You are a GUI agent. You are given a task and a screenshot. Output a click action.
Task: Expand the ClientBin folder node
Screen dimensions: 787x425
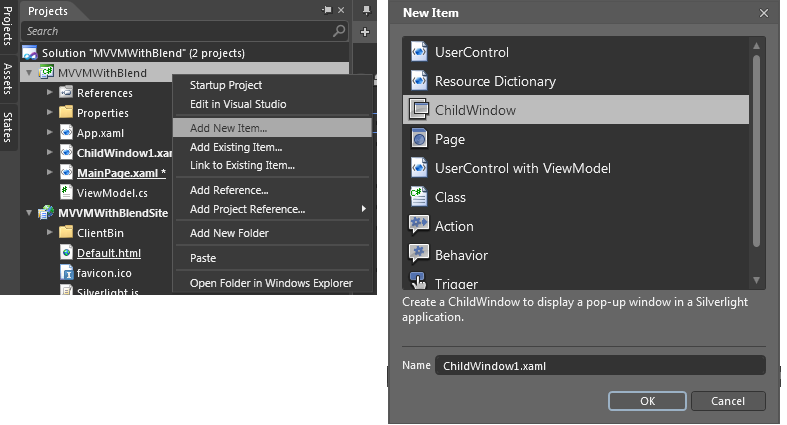coord(49,232)
